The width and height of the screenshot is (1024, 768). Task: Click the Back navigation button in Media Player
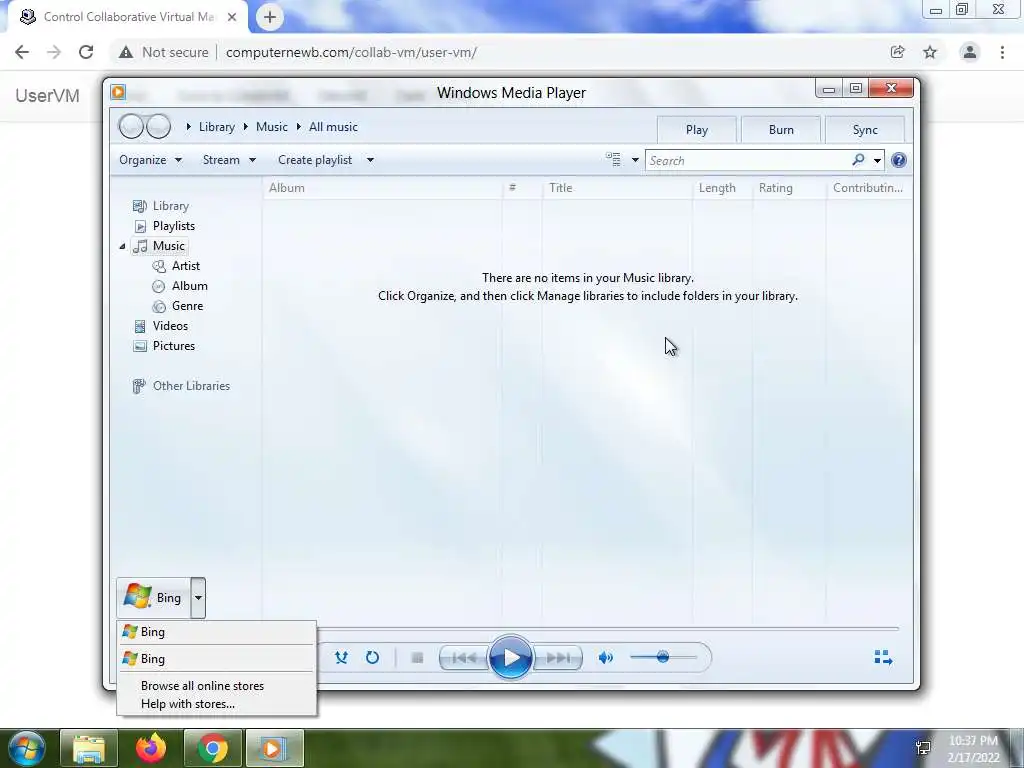point(131,126)
